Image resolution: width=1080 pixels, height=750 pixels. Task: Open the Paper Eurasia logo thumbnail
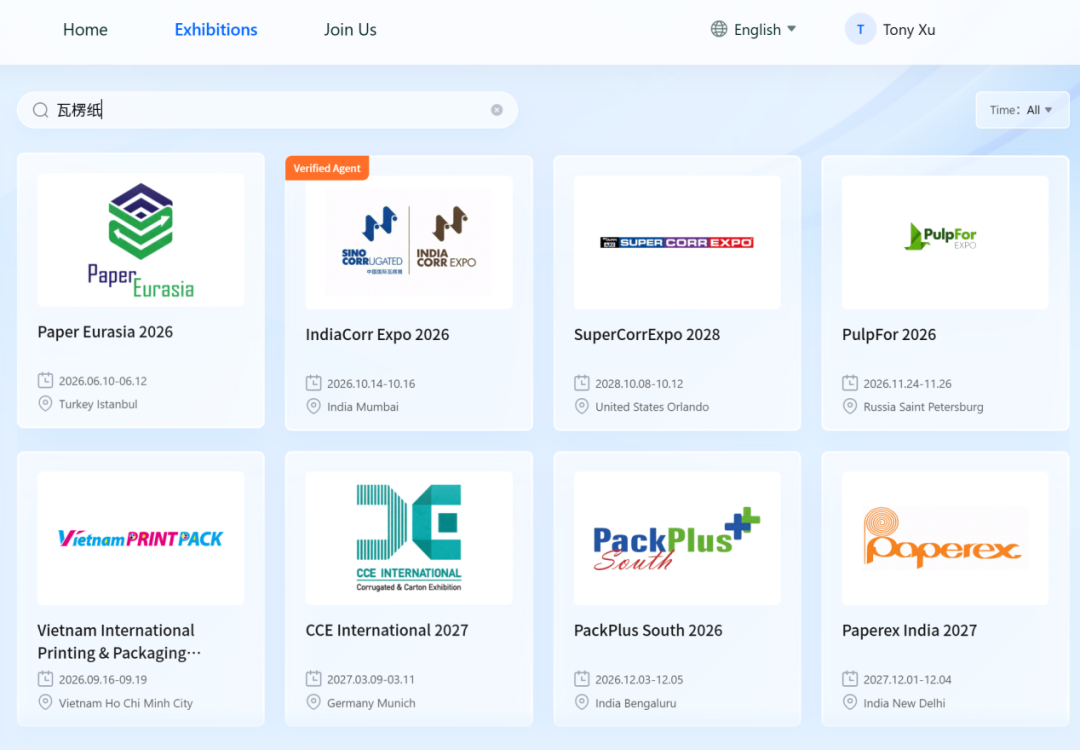click(141, 240)
